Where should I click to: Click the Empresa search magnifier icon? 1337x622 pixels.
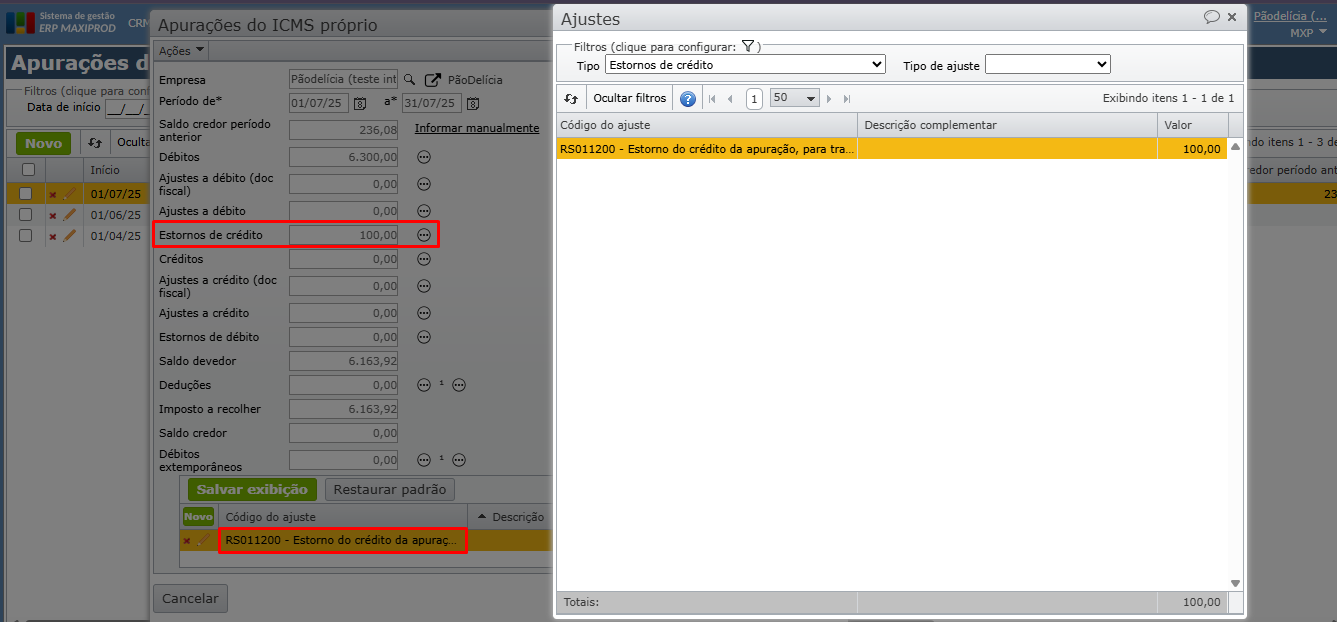coord(409,79)
